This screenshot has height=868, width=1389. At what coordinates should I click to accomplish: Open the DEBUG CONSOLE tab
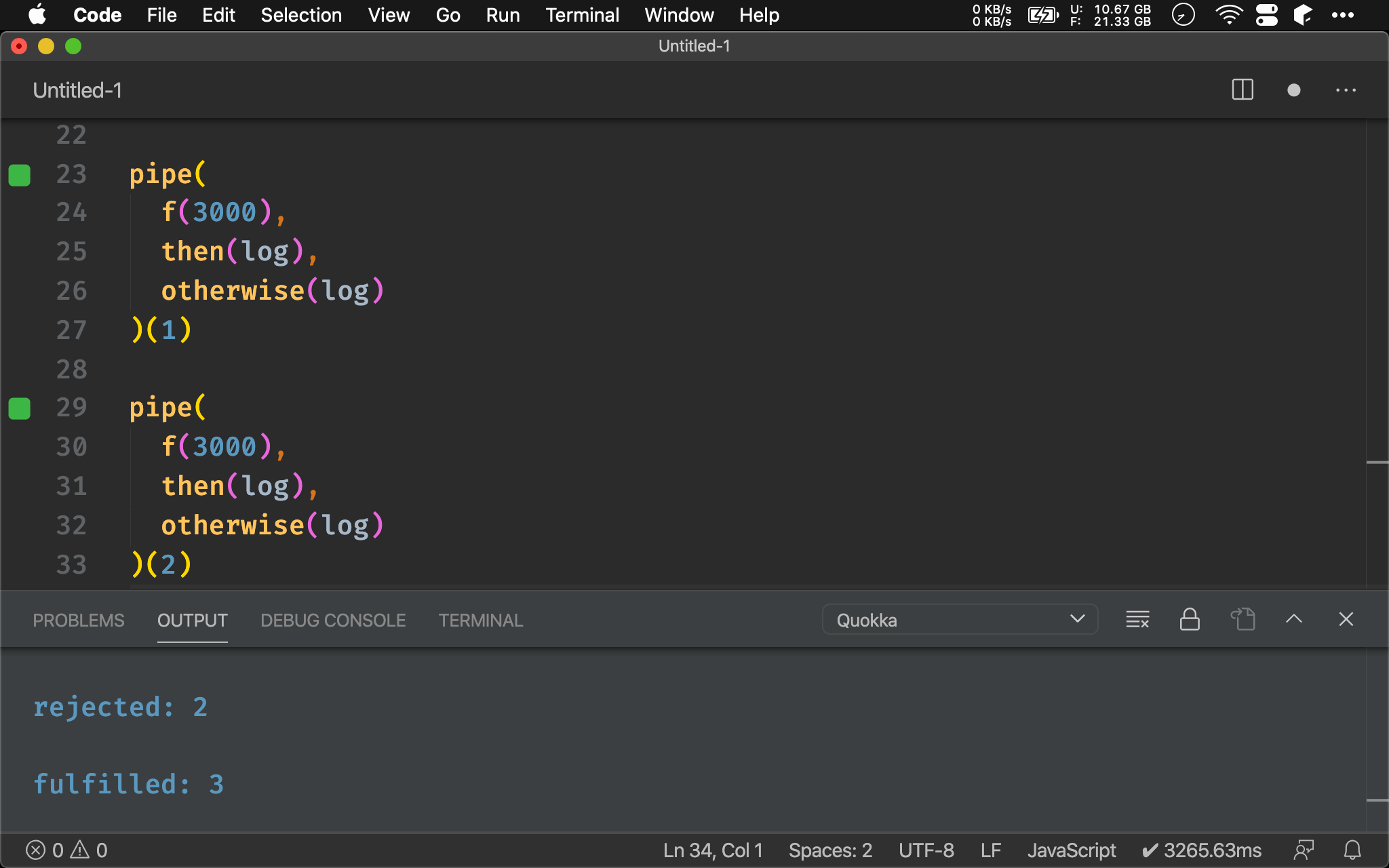(333, 620)
